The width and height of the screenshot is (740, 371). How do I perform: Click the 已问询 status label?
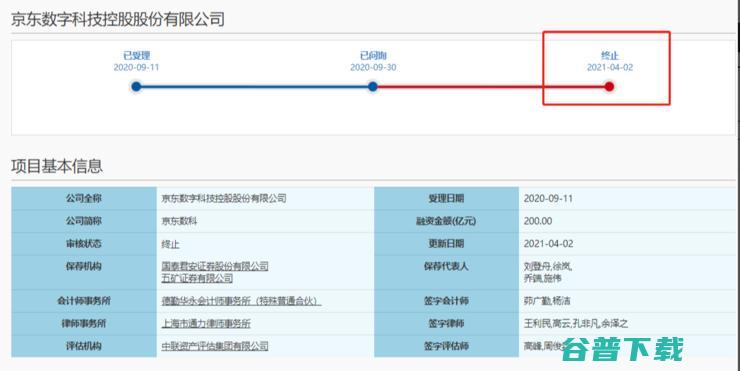(373, 56)
